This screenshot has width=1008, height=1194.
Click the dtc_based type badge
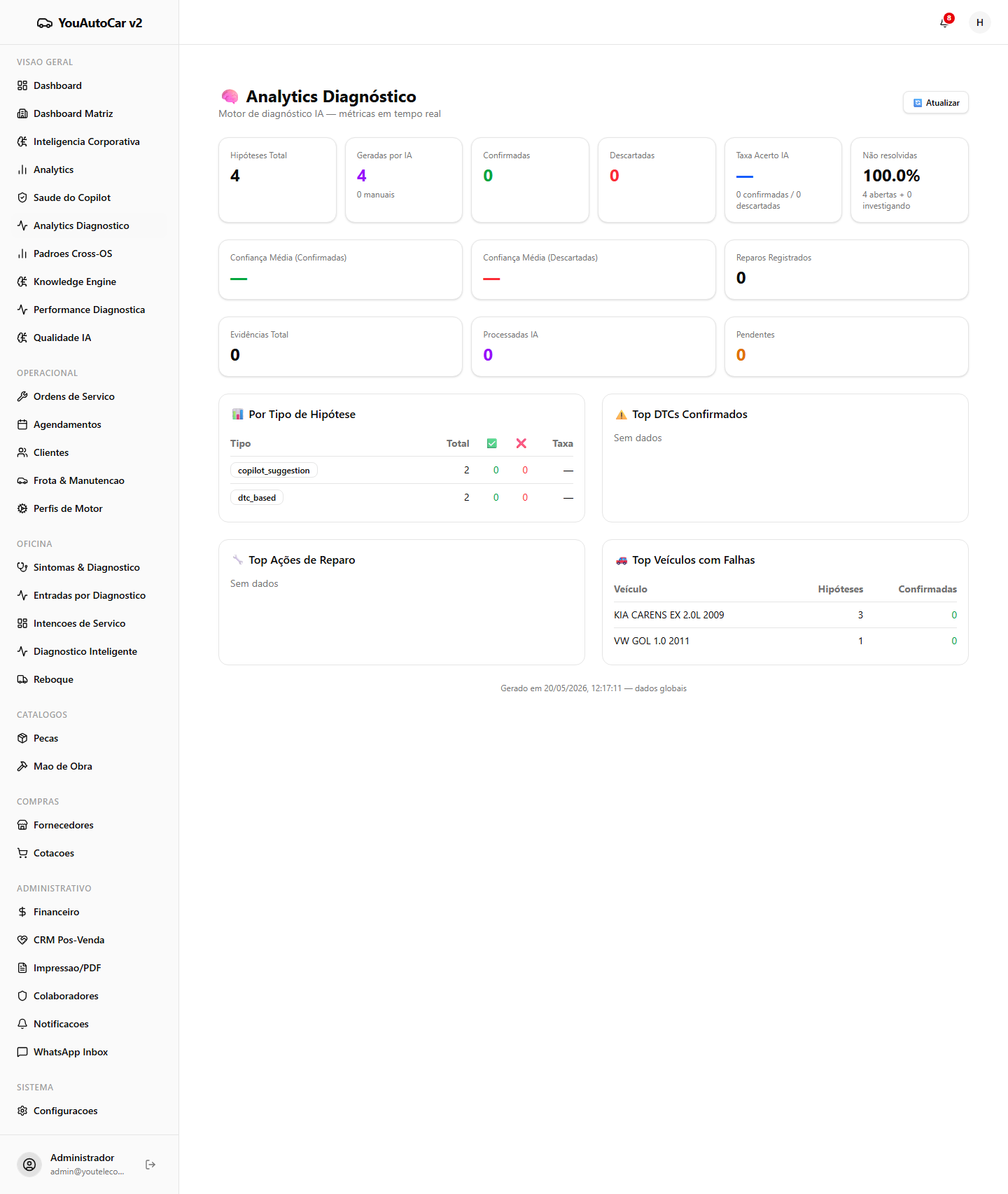(x=257, y=497)
